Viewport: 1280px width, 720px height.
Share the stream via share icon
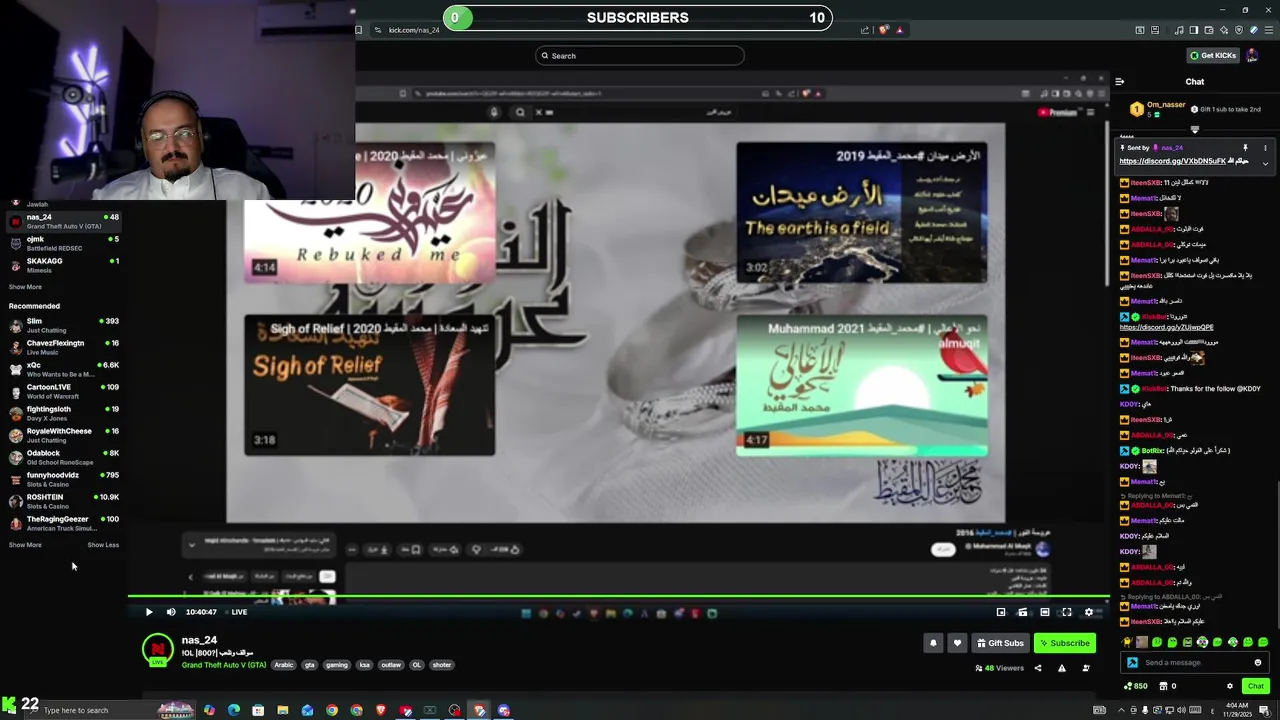(1038, 668)
